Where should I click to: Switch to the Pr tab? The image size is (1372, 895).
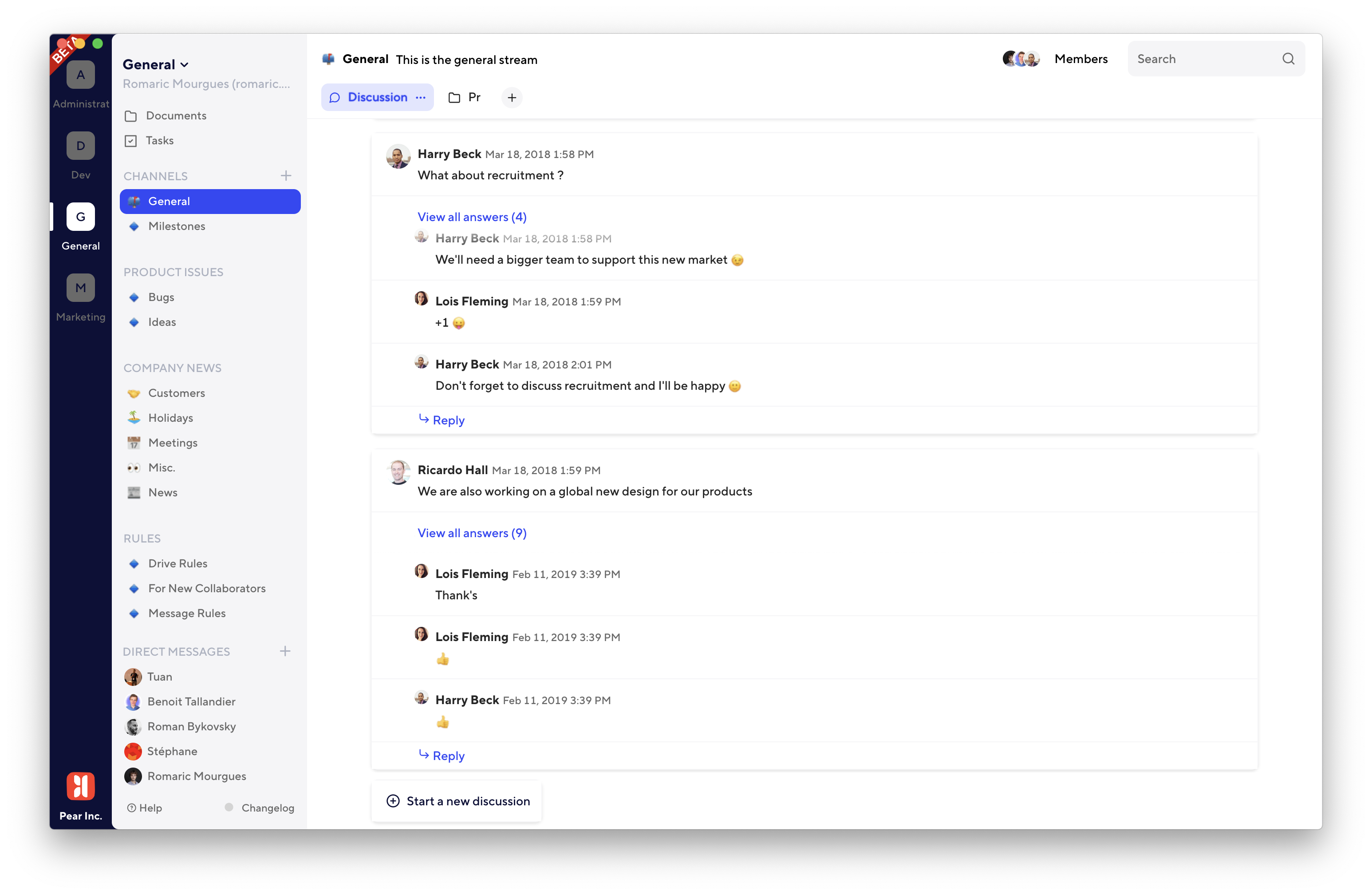pos(465,97)
